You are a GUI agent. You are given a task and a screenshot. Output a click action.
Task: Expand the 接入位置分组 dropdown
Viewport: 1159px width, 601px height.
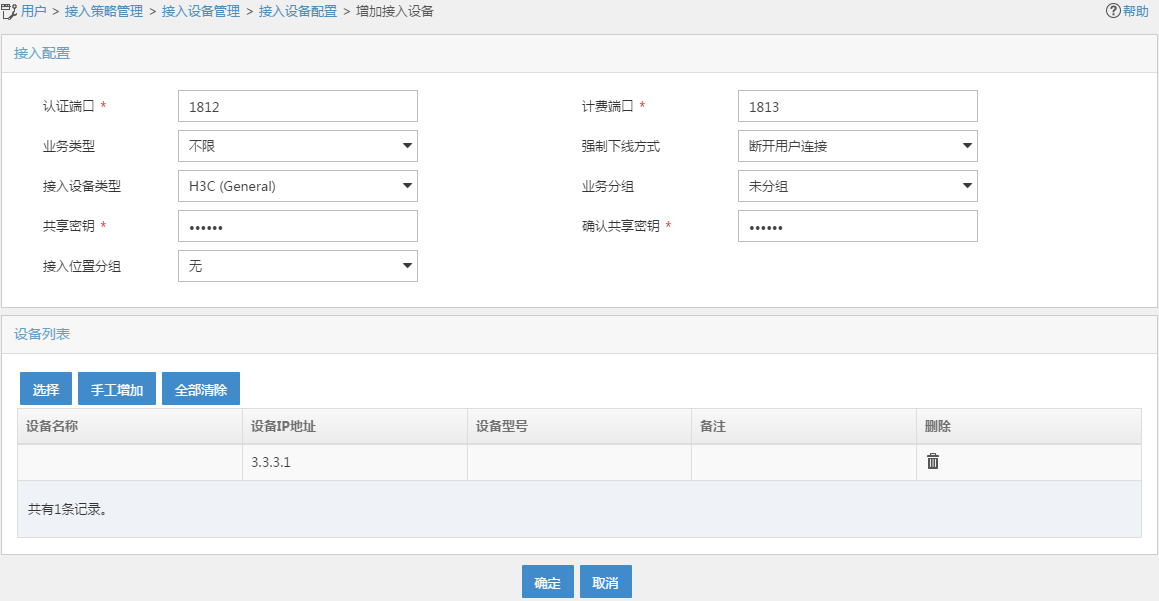(x=297, y=266)
